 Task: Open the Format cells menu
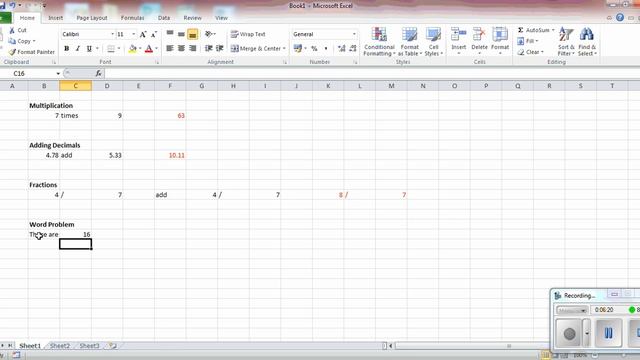coord(500,41)
